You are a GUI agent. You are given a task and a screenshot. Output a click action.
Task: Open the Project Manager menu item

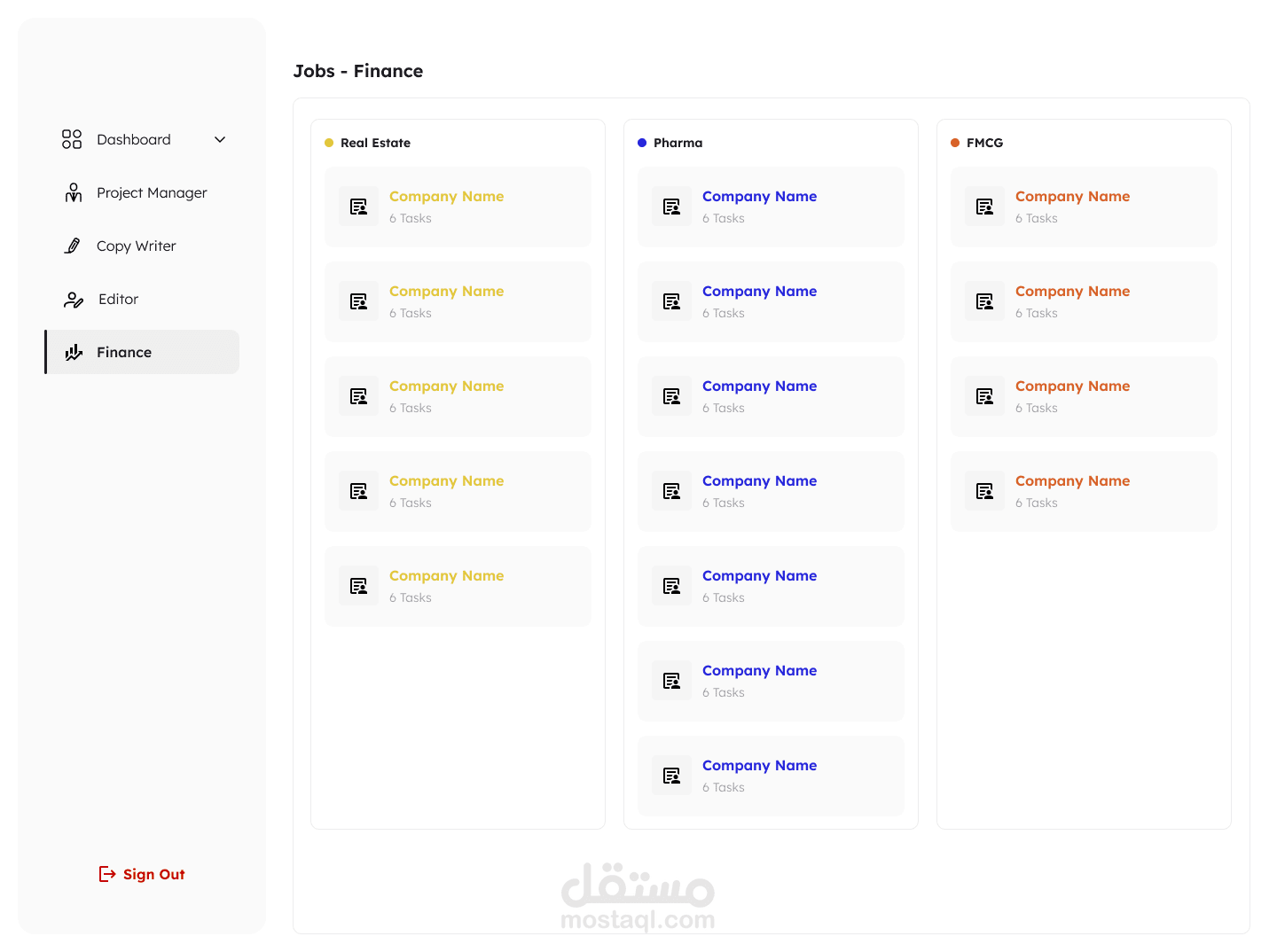tap(152, 192)
